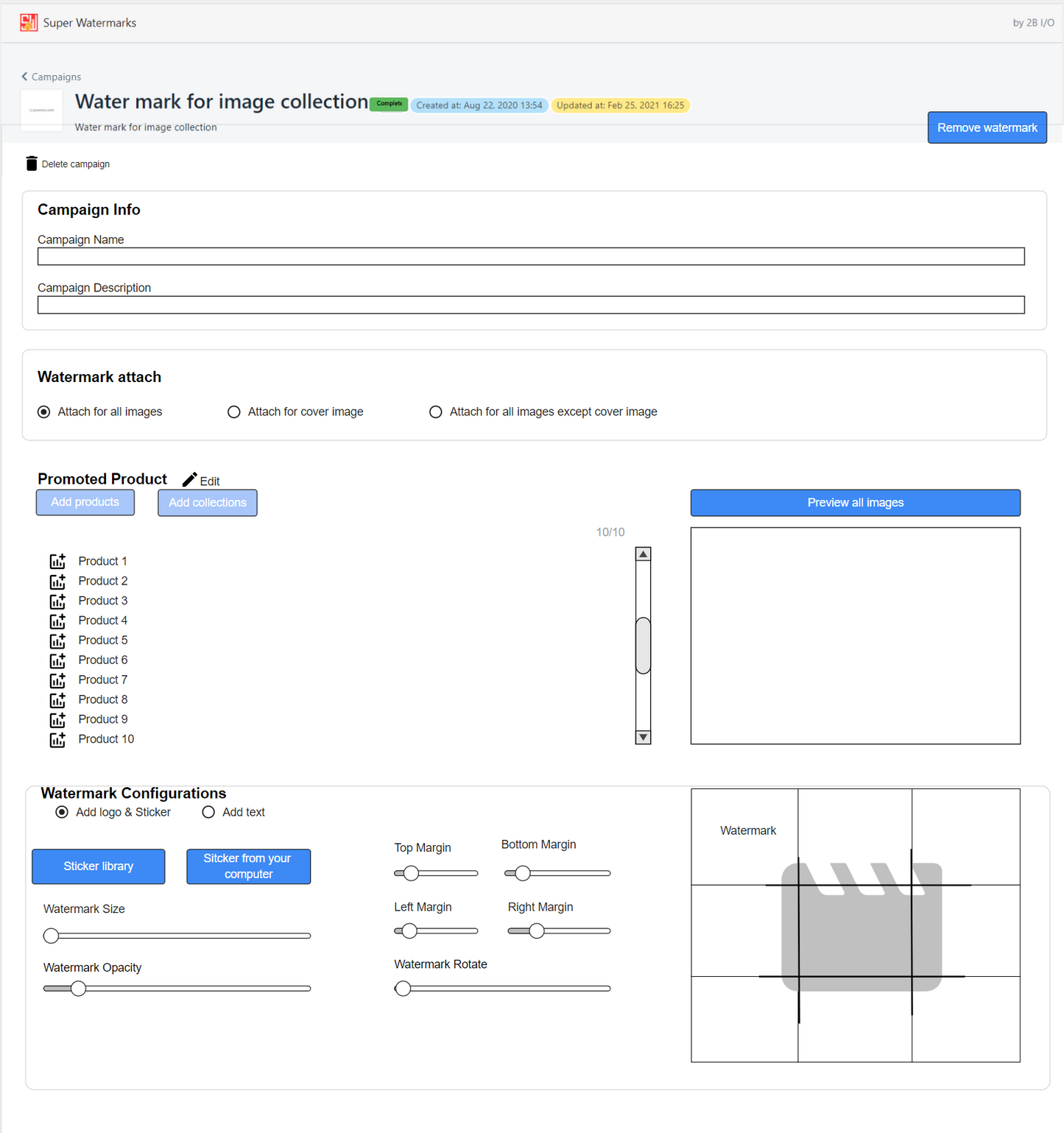Click the icon beside Product 4

57,621
